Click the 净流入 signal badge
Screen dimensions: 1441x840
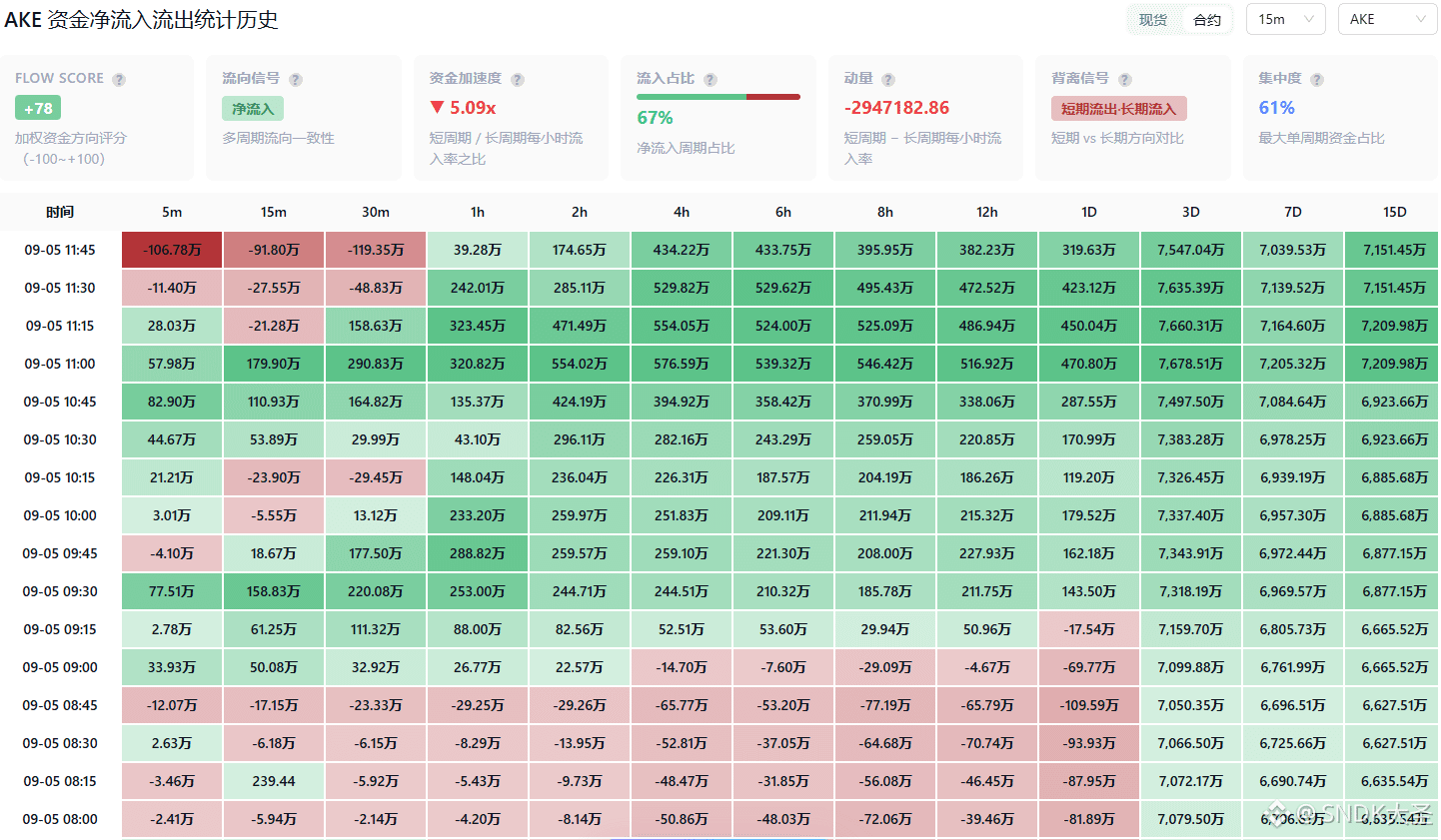[x=253, y=109]
